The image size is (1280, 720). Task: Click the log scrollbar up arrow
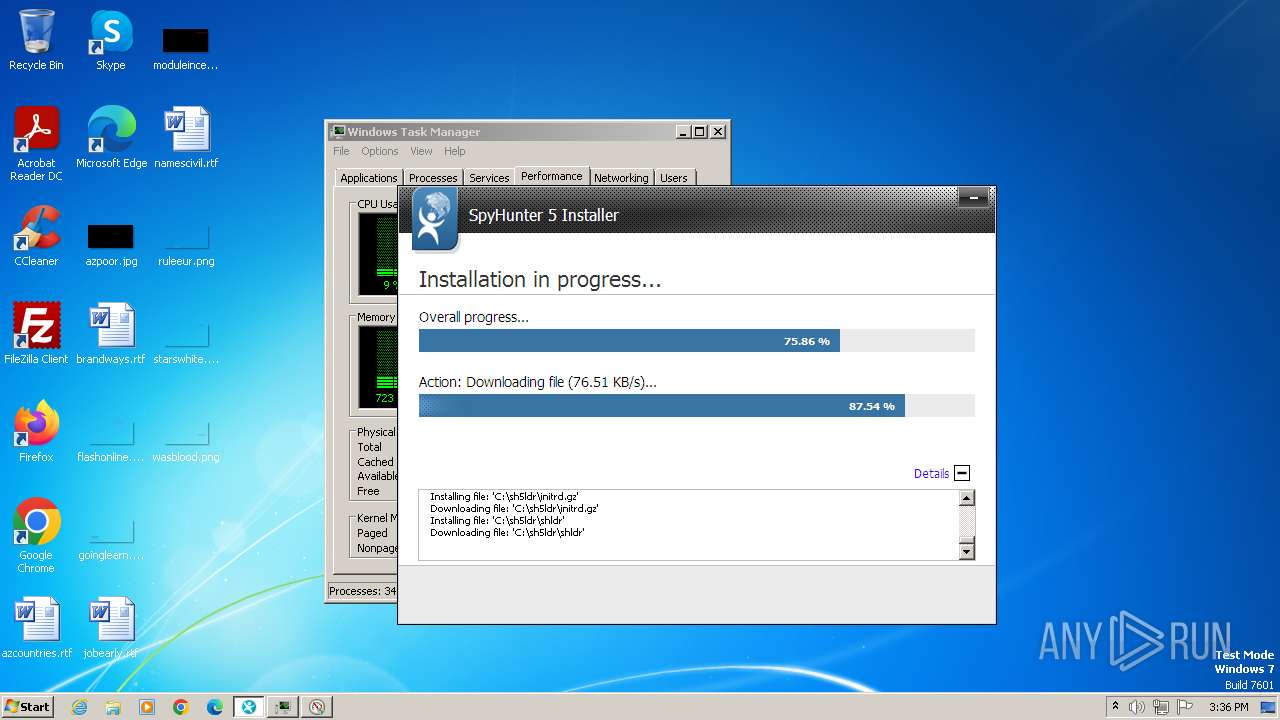tap(966, 498)
